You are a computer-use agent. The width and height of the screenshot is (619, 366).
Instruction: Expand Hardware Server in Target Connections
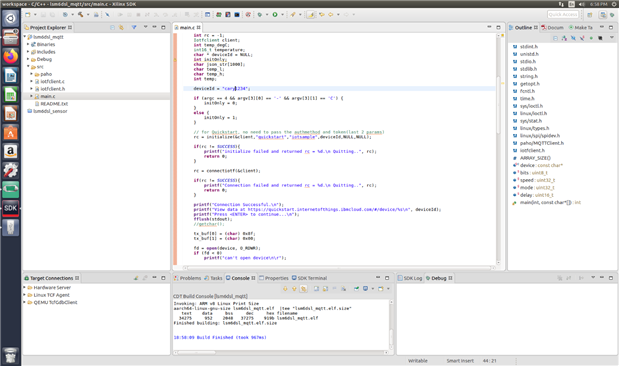tap(25, 287)
